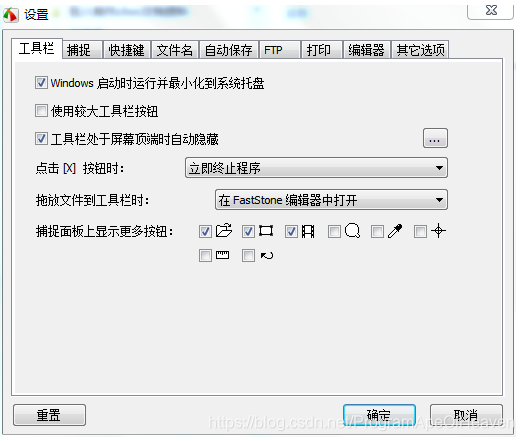
Task: Tick the checkbox beside the magnifier icon
Action: pos(335,231)
